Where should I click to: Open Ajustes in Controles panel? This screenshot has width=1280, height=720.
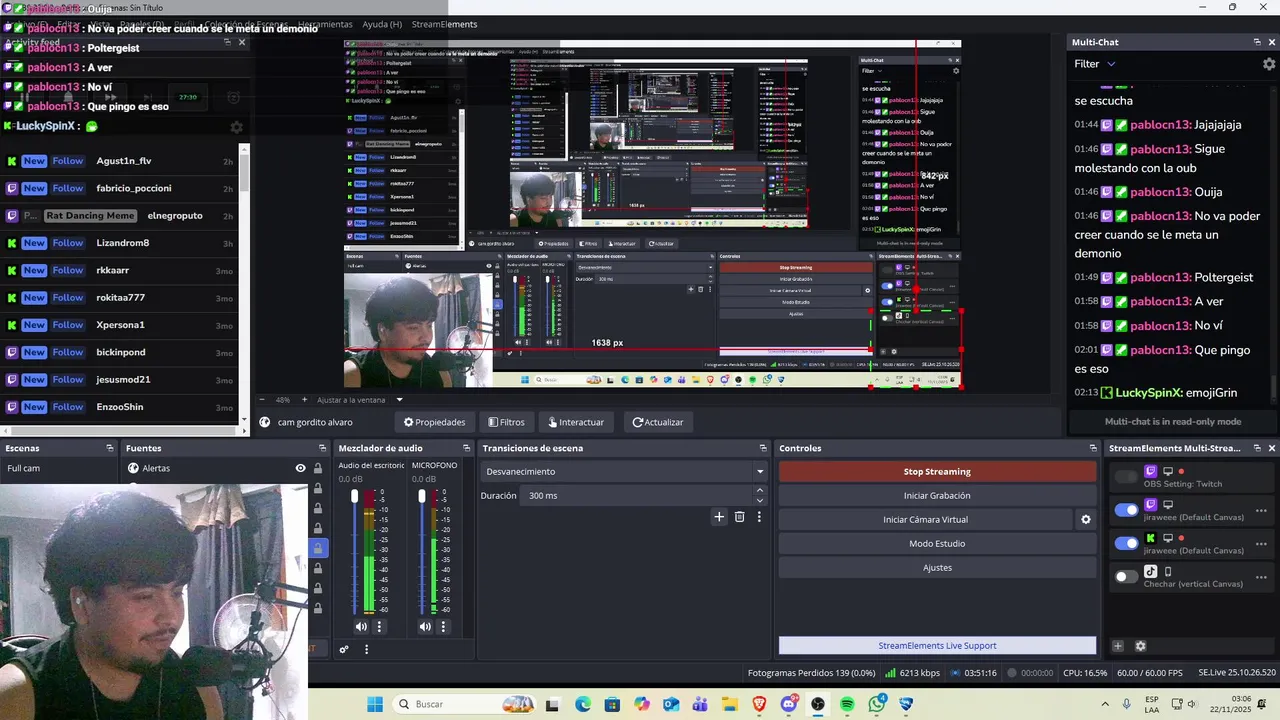point(937,568)
